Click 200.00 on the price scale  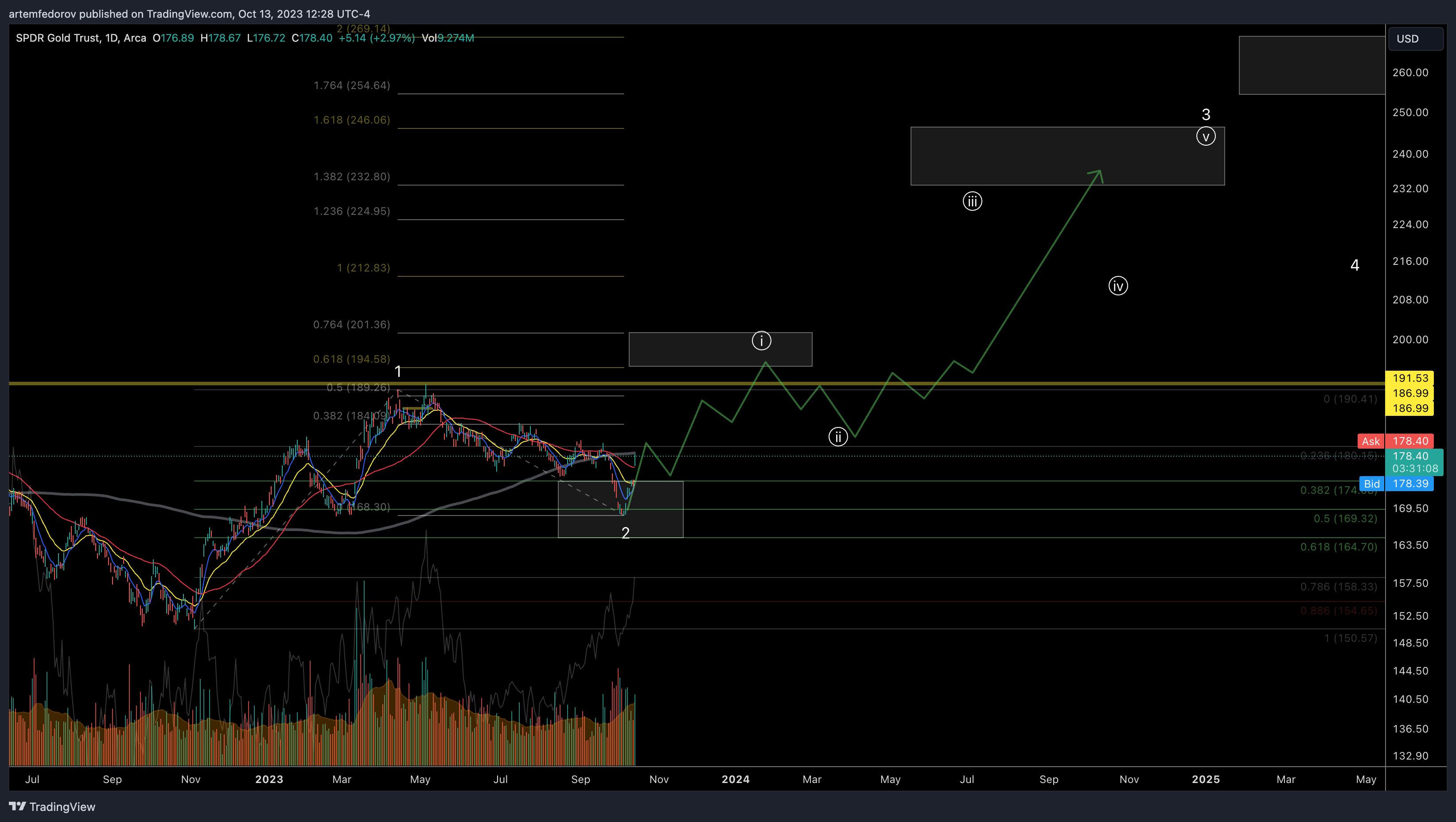[x=1410, y=340]
